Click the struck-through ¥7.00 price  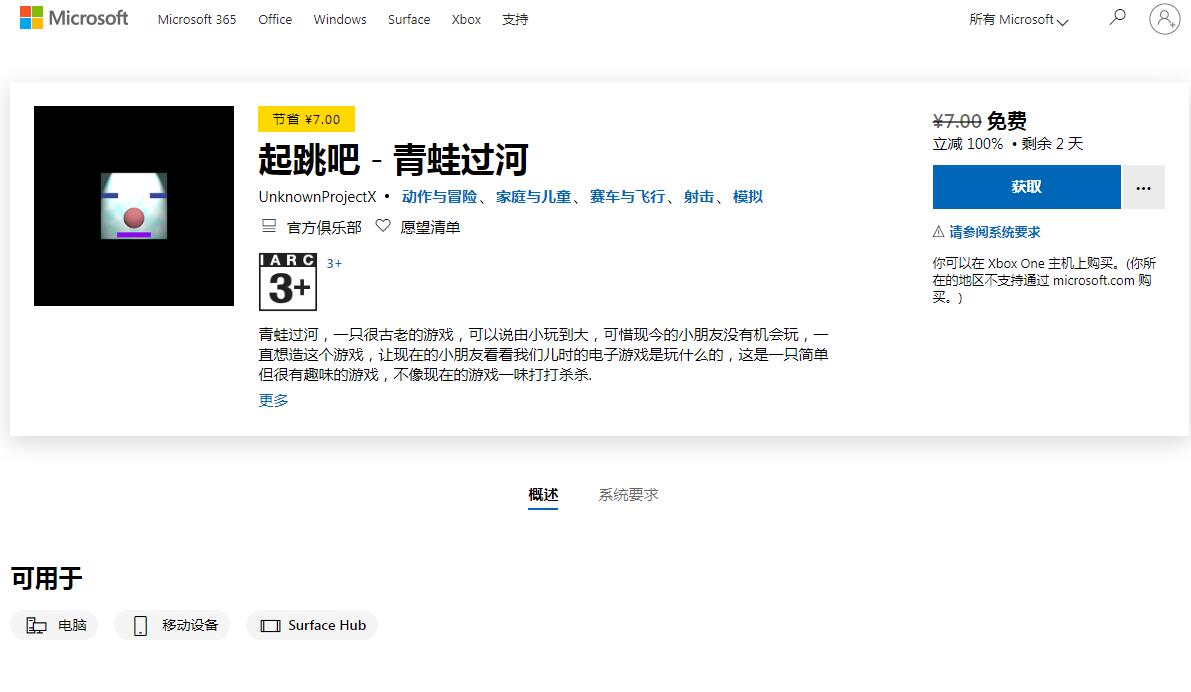tap(957, 121)
